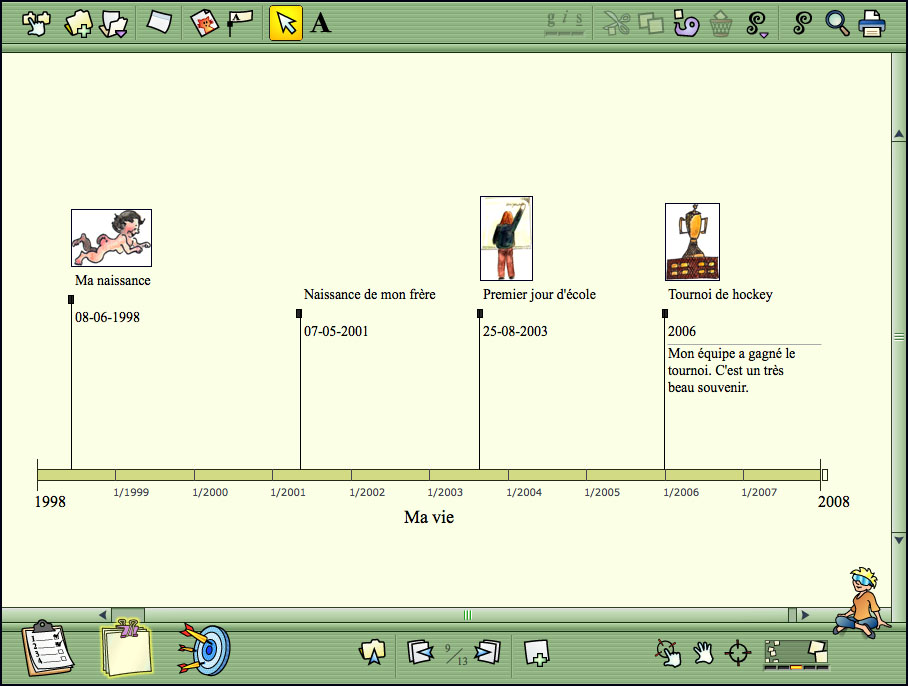Click the 'Premier jour d'école' event label
Viewport: 908px width, 686px height.
[539, 294]
